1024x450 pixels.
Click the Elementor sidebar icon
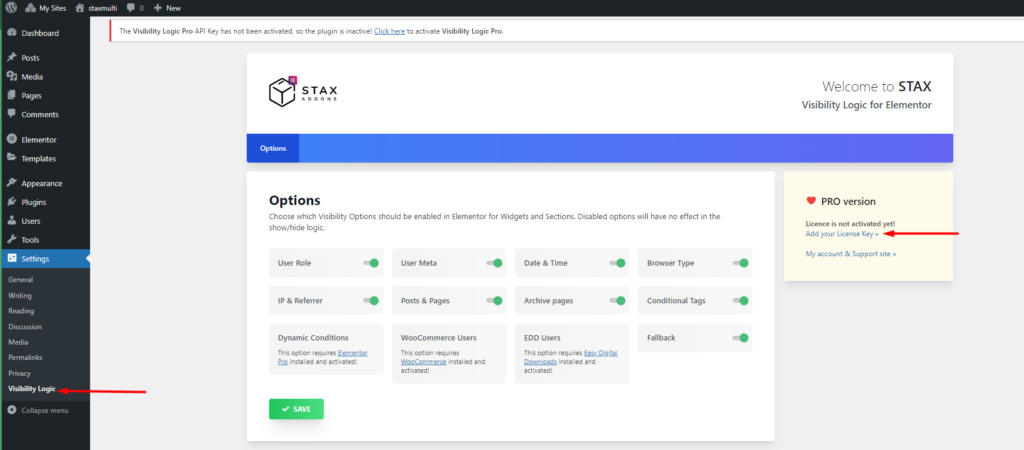pos(11,139)
